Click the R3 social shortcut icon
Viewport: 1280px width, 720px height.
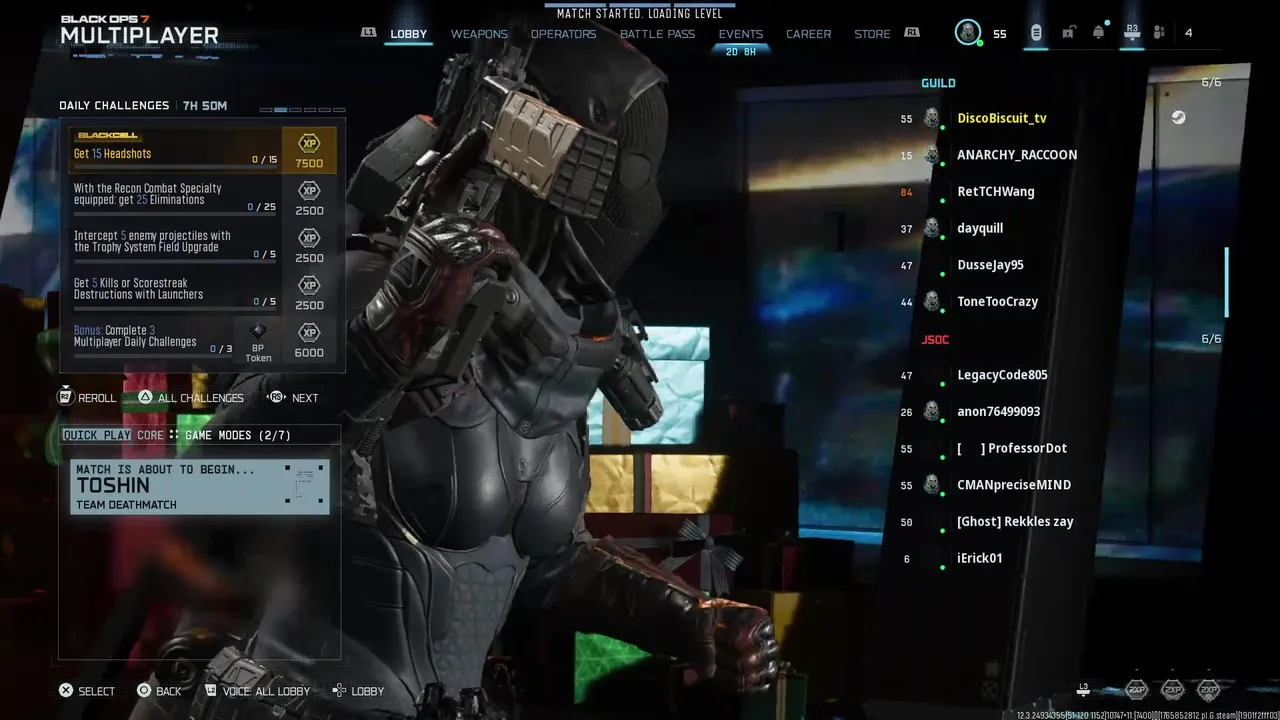pyautogui.click(x=1132, y=32)
